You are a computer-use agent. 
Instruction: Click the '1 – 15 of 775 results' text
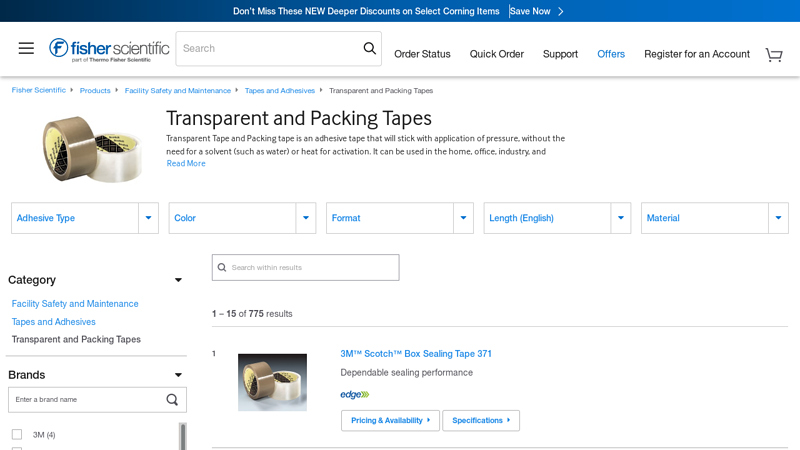pyautogui.click(x=252, y=314)
